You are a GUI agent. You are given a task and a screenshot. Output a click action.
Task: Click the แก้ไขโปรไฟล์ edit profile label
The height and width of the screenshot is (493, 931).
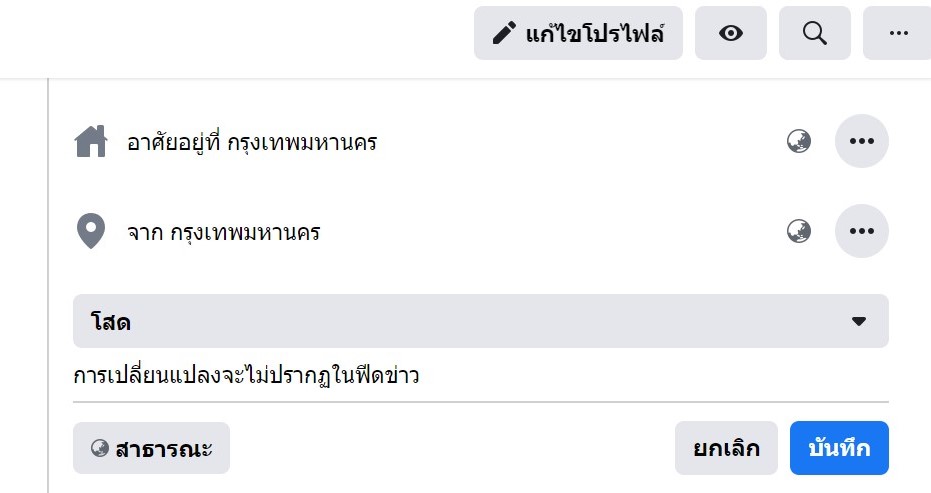pyautogui.click(x=594, y=33)
